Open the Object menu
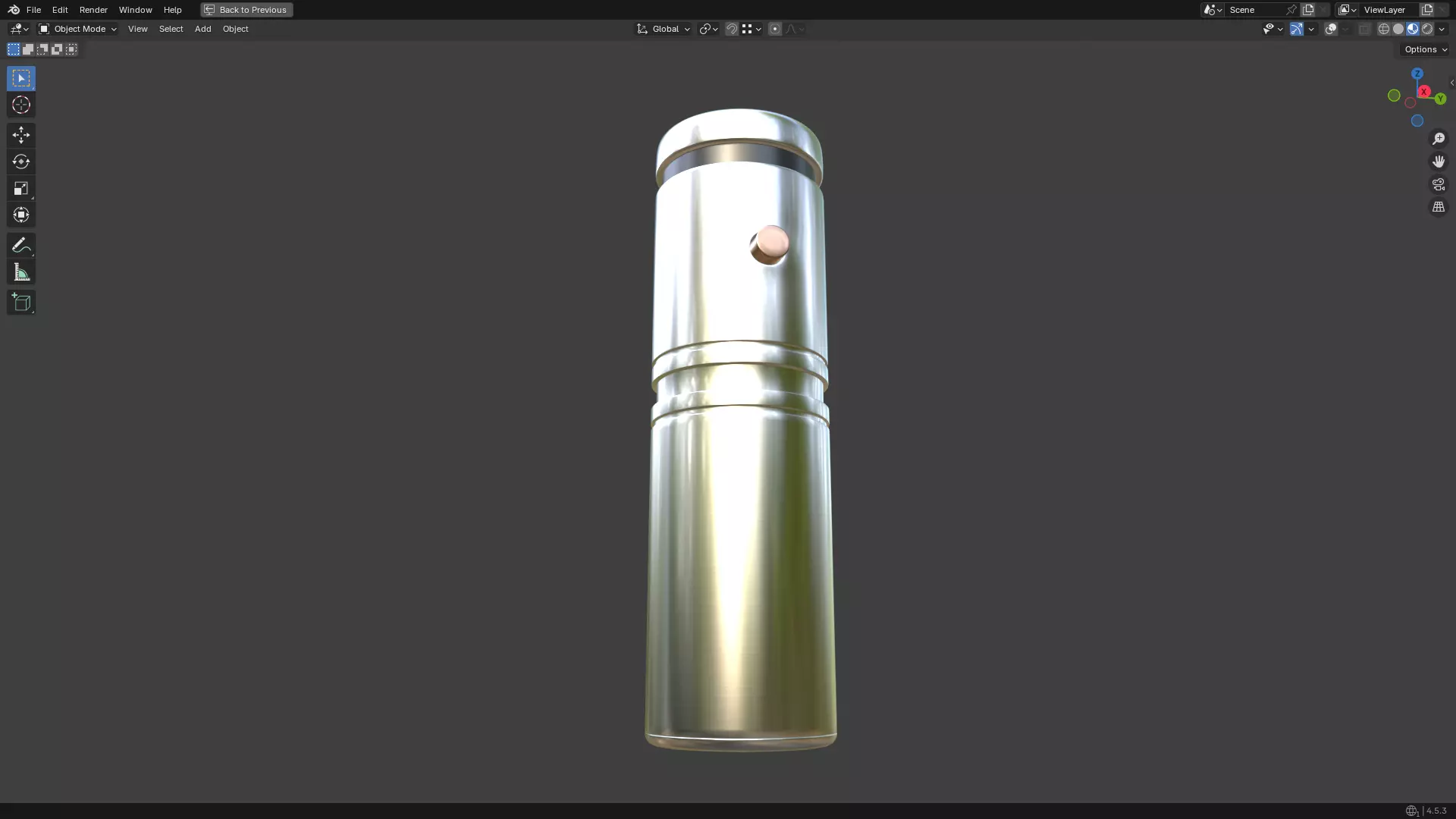The width and height of the screenshot is (1456, 819). [x=235, y=29]
